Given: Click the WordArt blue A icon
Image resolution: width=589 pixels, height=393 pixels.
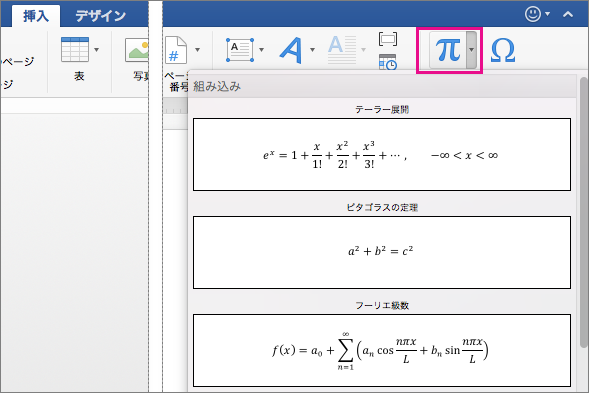Looking at the screenshot, I should click(291, 50).
